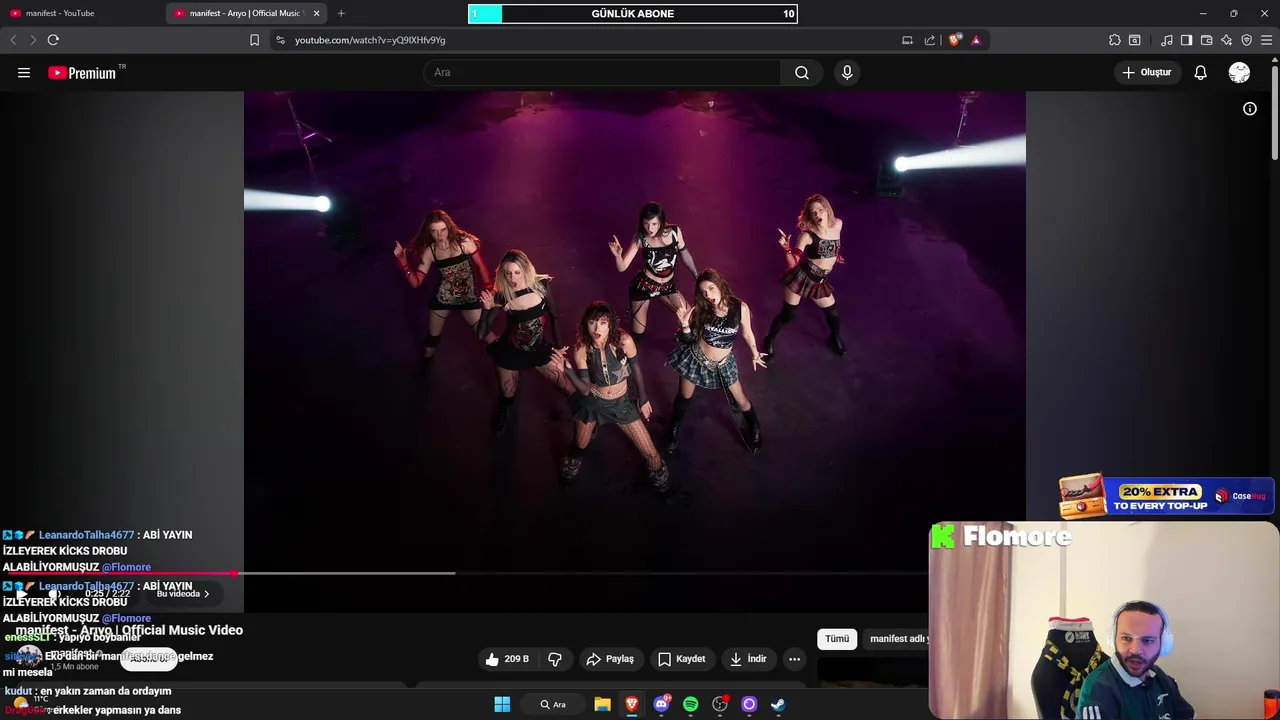Start voice search with the microphone
Screen dimensions: 1280x720
point(847,72)
